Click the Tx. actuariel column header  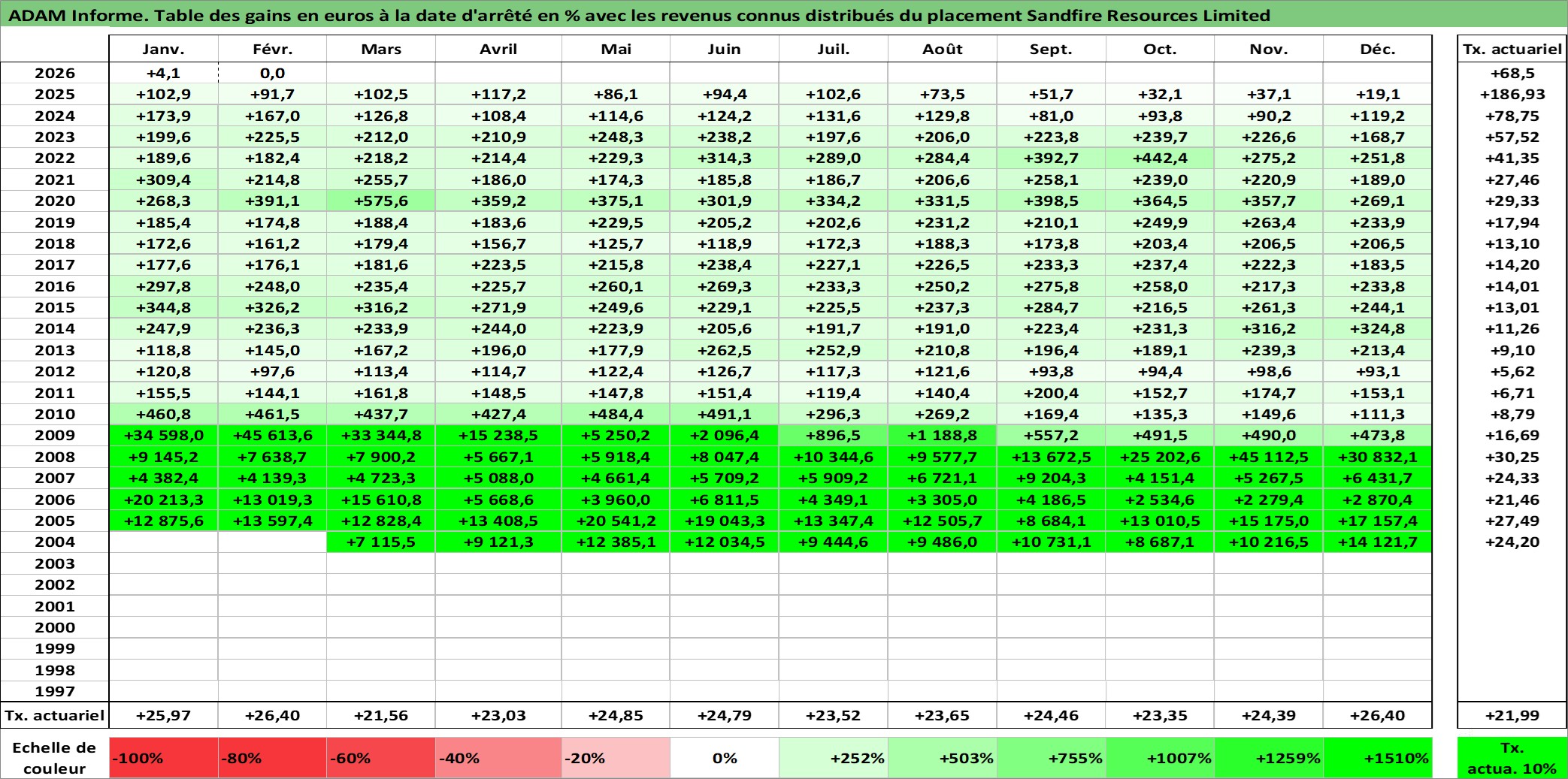pos(1512,49)
